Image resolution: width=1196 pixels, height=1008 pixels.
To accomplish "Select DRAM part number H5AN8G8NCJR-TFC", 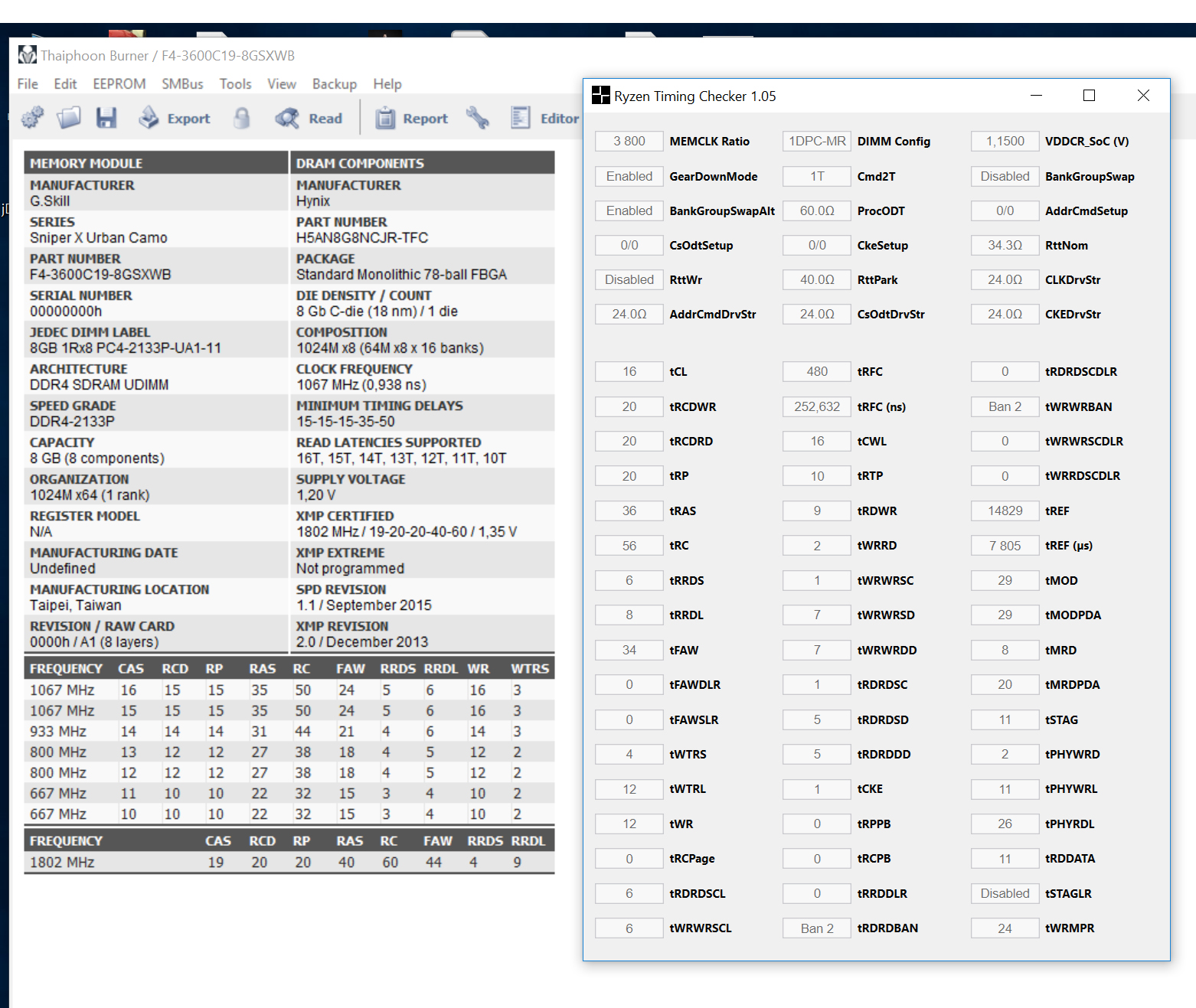I will click(362, 237).
